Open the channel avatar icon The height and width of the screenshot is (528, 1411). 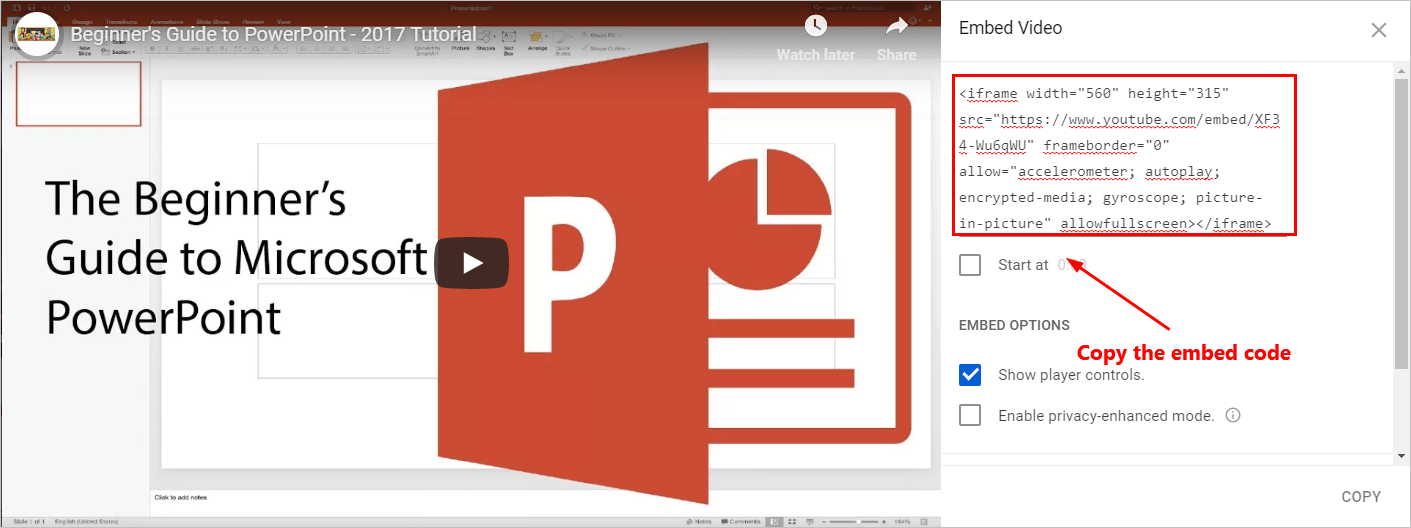[x=36, y=33]
